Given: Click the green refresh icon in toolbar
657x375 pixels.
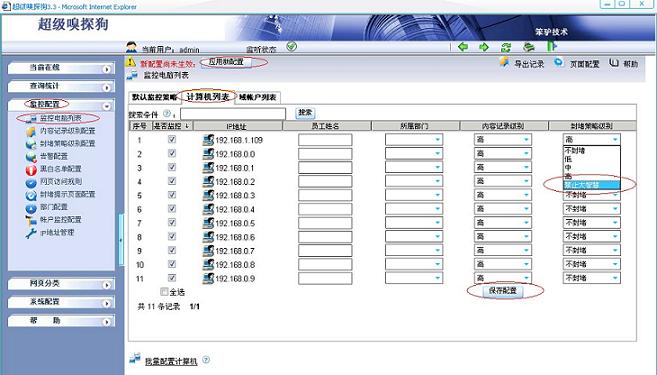Looking at the screenshot, I should coord(506,47).
